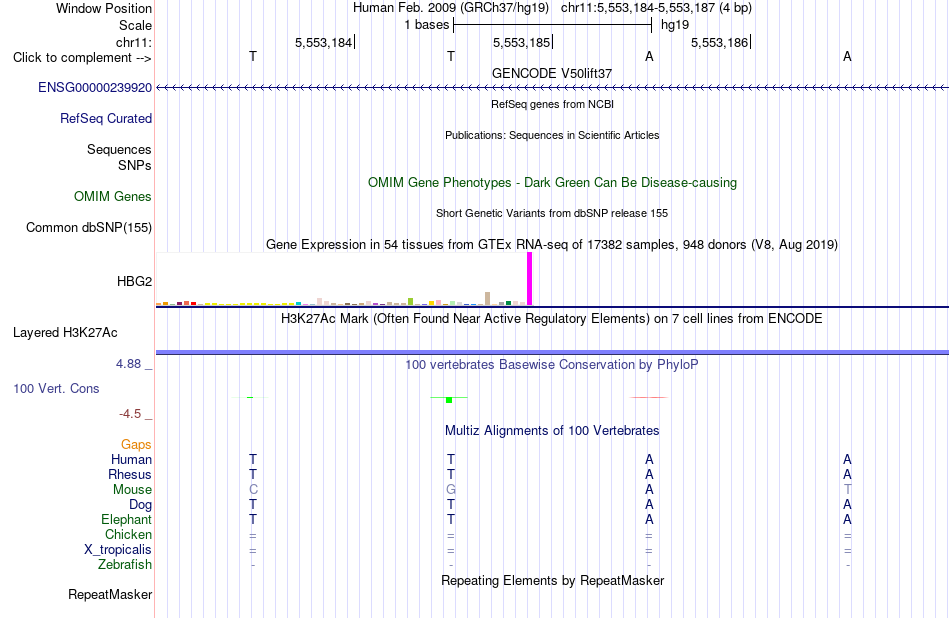Click the Scale label

(x=136, y=26)
